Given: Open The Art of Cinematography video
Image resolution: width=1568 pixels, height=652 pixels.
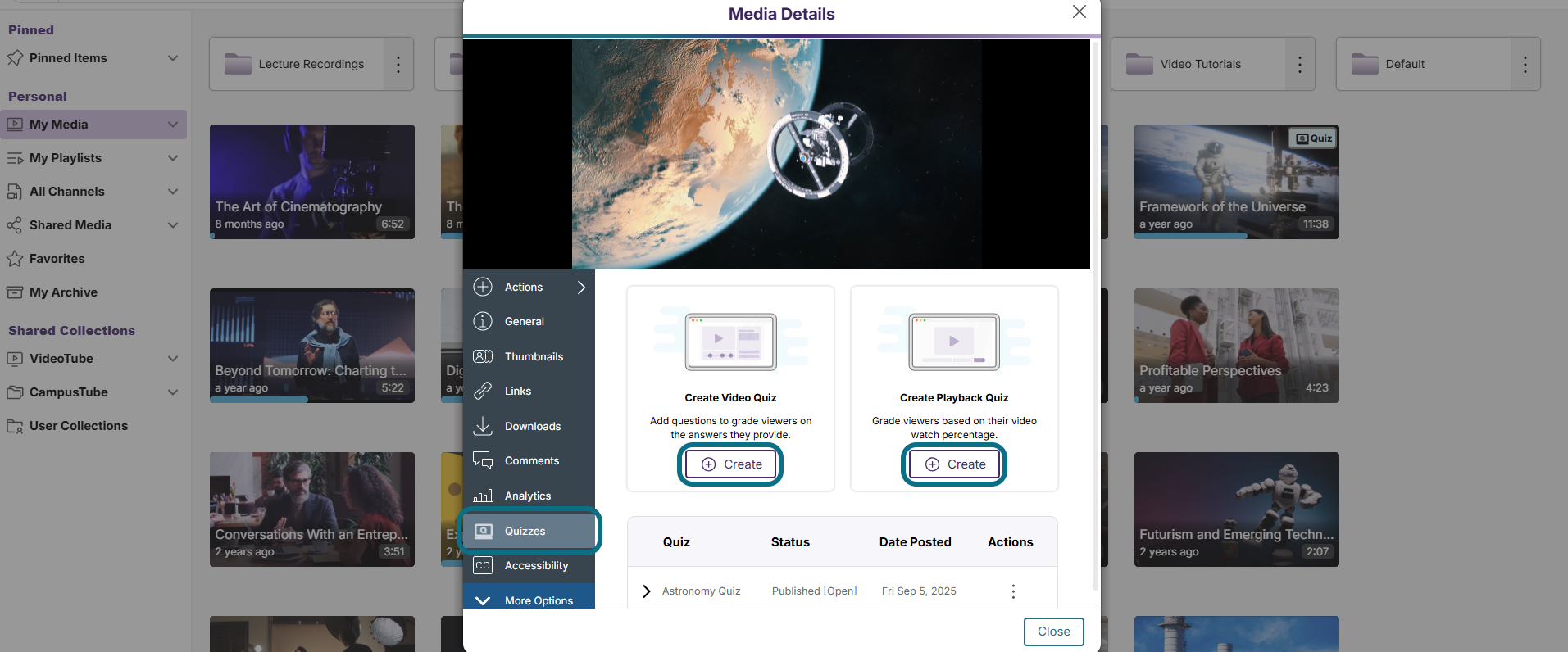Looking at the screenshot, I should (312, 182).
